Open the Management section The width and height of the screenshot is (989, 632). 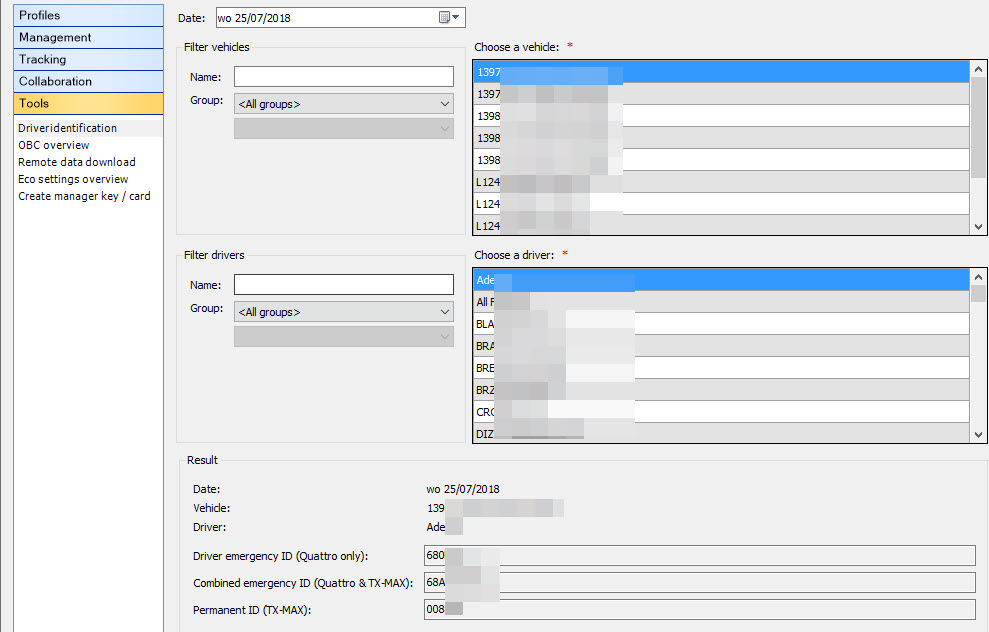pyautogui.click(x=89, y=37)
